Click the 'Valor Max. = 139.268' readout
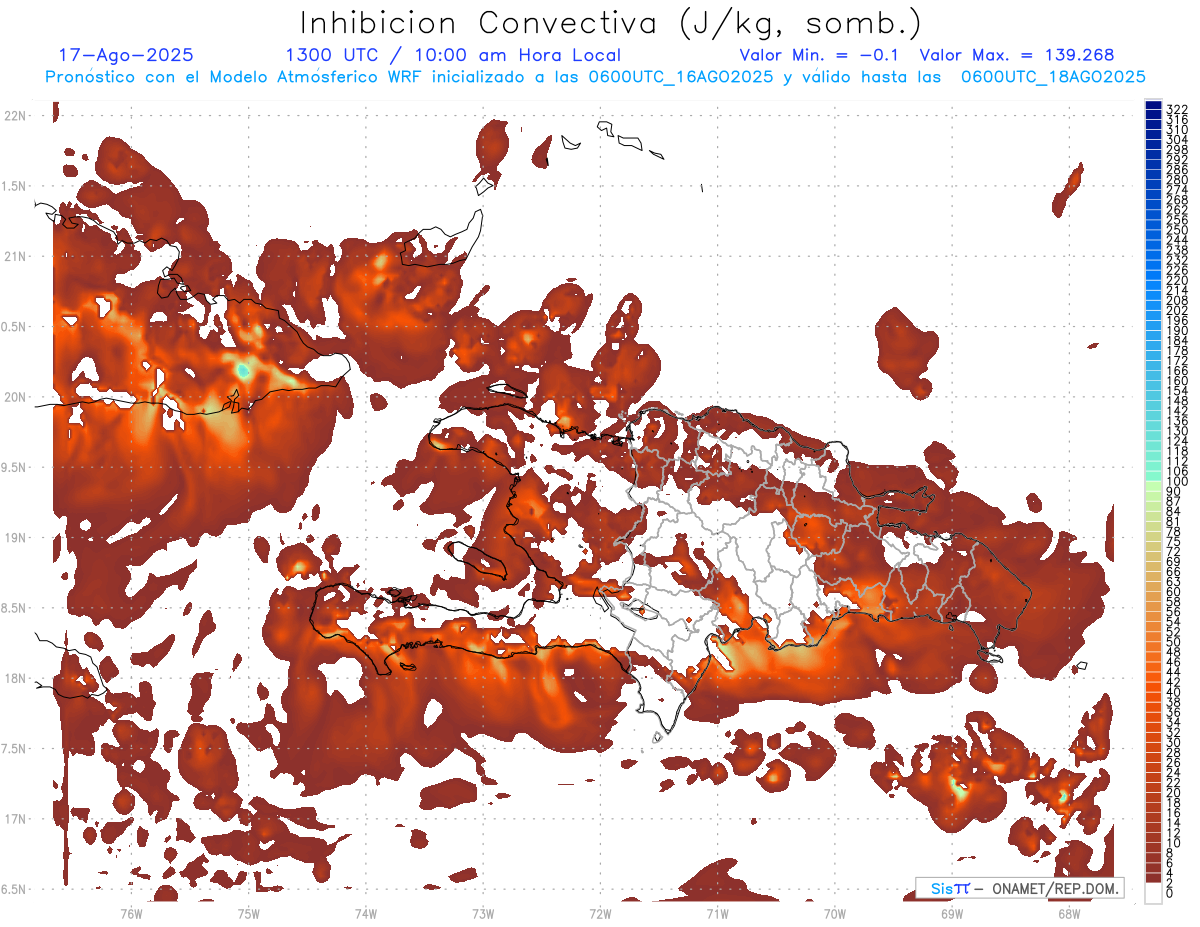This screenshot has height=927, width=1200. click(x=1017, y=56)
